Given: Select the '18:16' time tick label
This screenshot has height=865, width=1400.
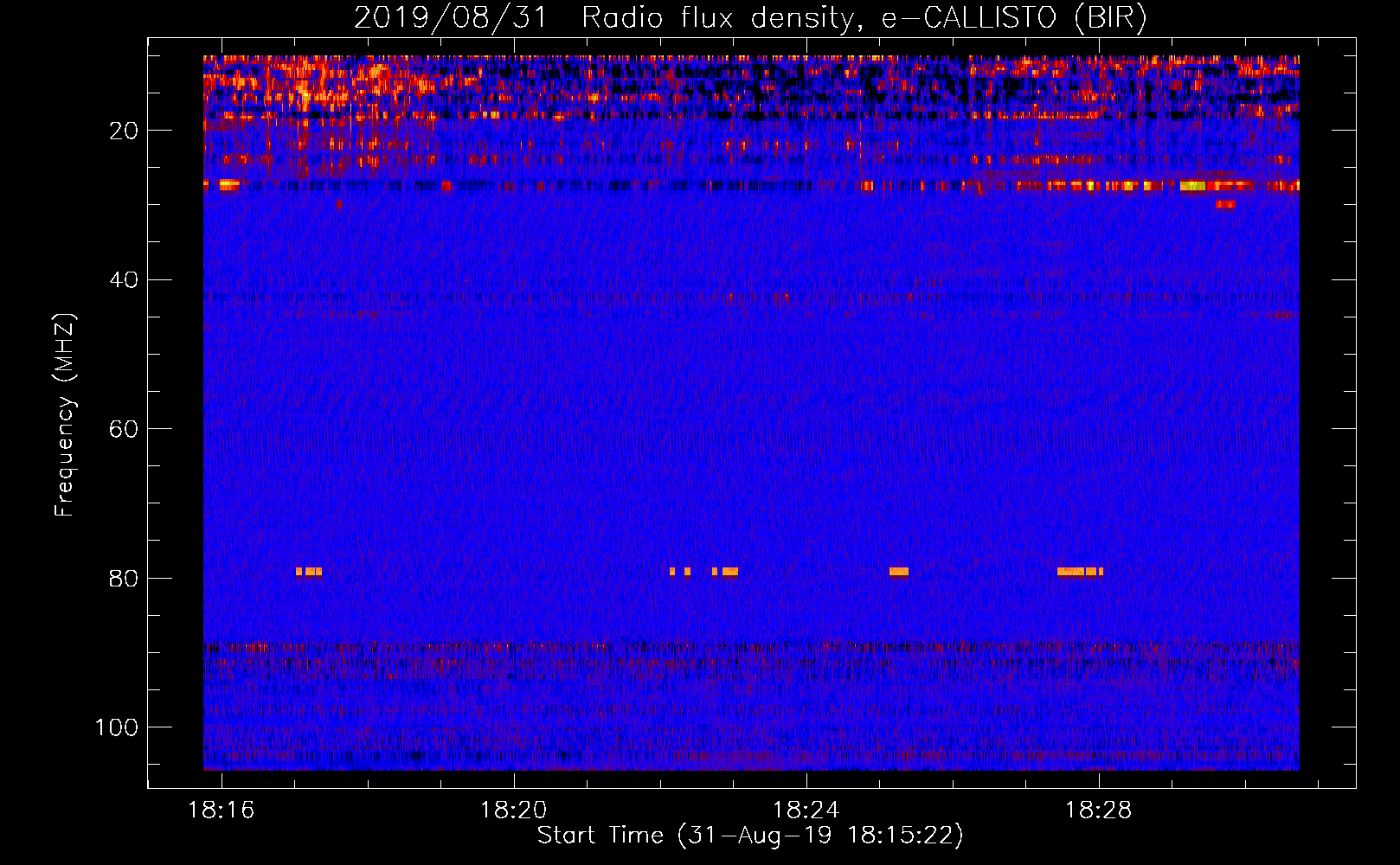Looking at the screenshot, I should tap(222, 811).
